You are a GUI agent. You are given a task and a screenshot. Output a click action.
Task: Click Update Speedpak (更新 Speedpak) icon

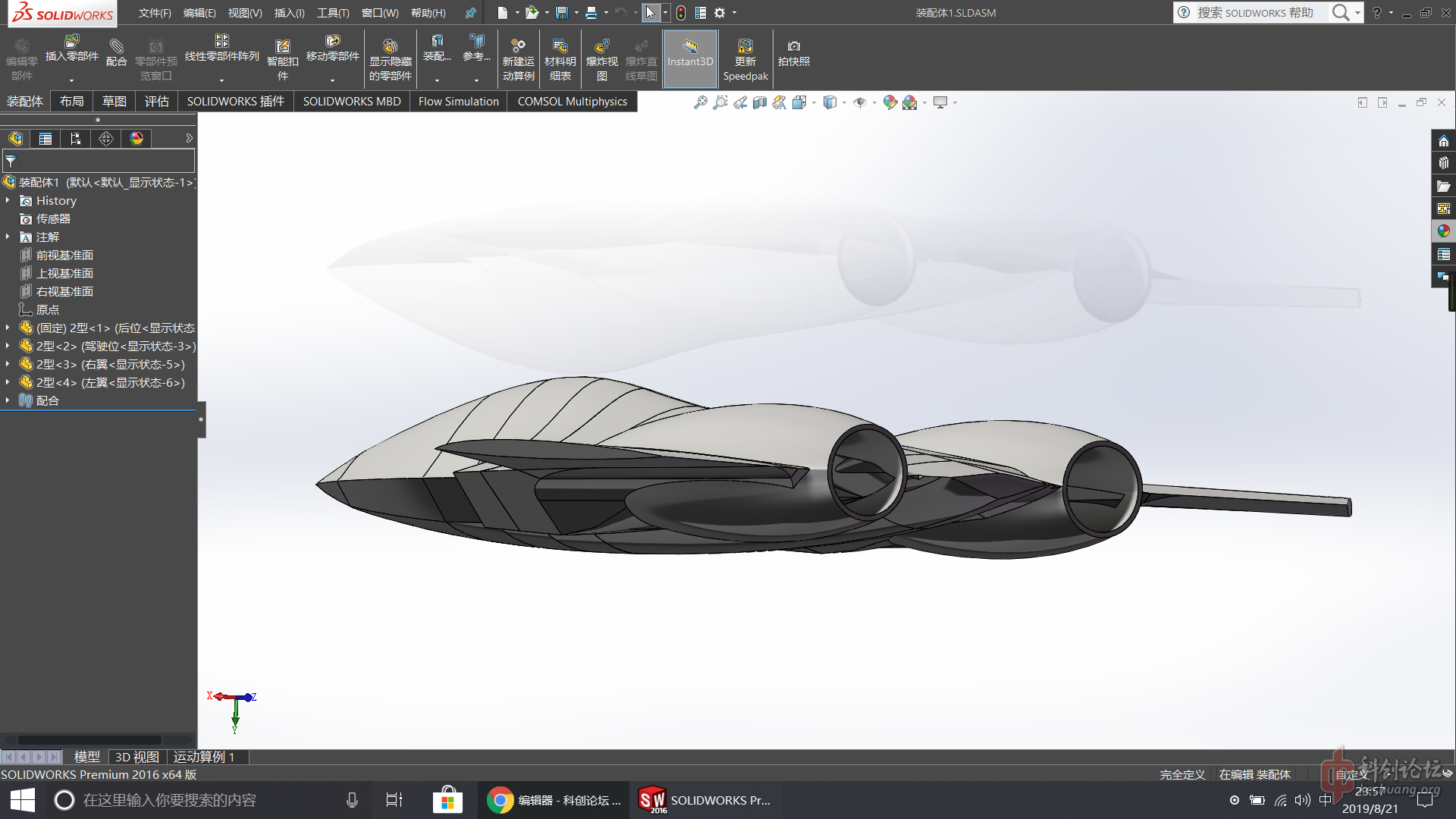click(x=745, y=59)
